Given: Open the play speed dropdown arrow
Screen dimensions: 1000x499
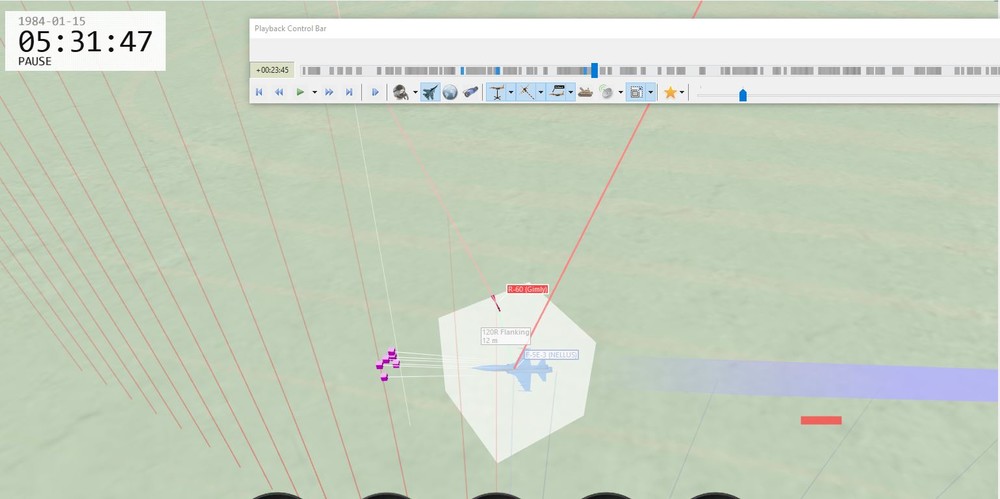Looking at the screenshot, I should pyautogui.click(x=314, y=93).
